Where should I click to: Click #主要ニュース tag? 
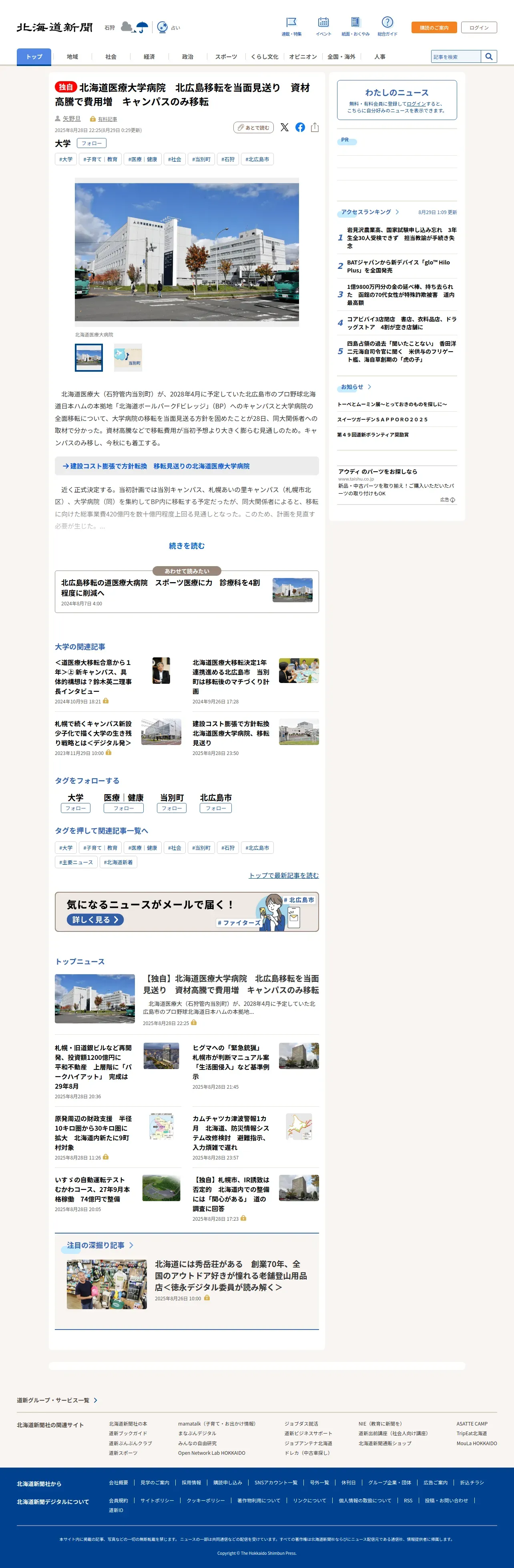76,862
